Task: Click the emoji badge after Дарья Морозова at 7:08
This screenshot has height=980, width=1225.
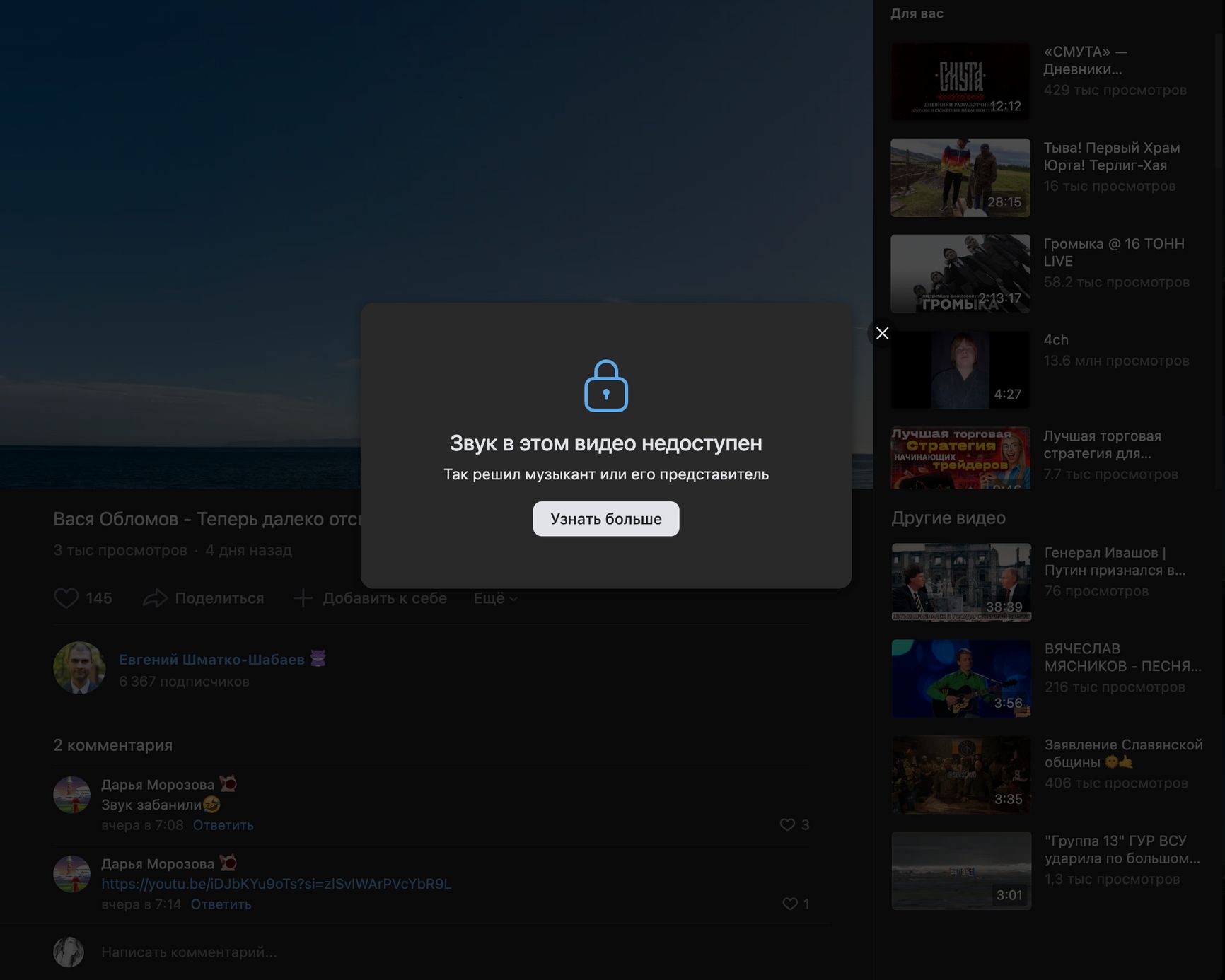Action: pyautogui.click(x=228, y=783)
